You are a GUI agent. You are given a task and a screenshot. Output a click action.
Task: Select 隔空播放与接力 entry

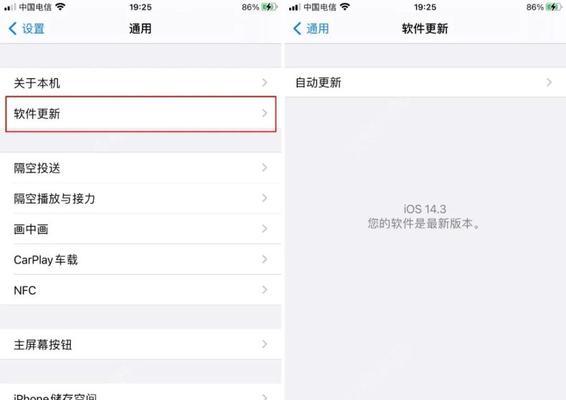(x=141, y=198)
